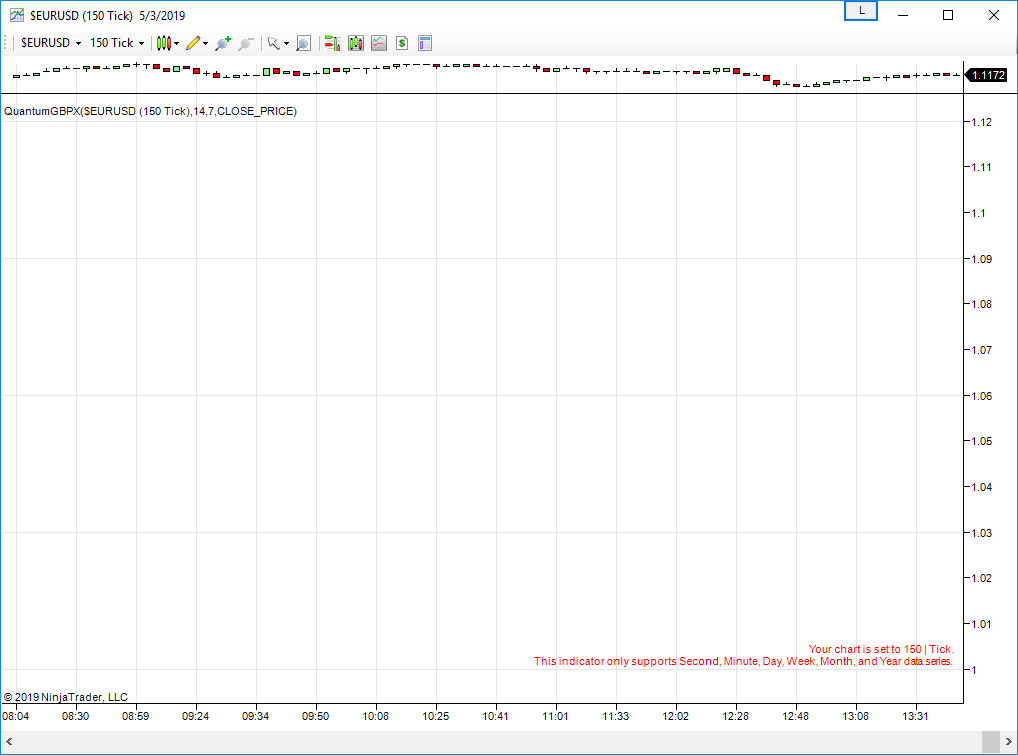Screen dimensions: 1018x755
Task: Select the cursor pointer tool icon
Action: click(273, 43)
